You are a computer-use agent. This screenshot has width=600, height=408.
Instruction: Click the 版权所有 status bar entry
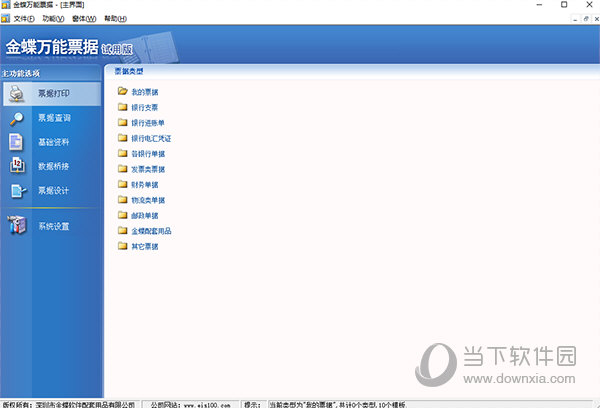(69, 405)
